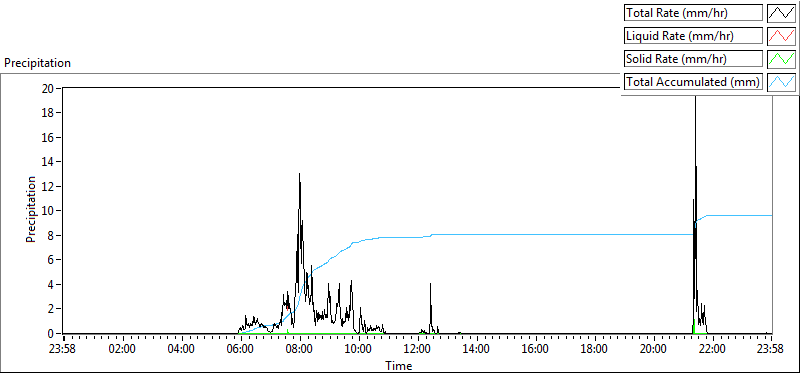Click the Total Rate black line icon
Viewport: 800px width, 373px height.
(x=781, y=13)
